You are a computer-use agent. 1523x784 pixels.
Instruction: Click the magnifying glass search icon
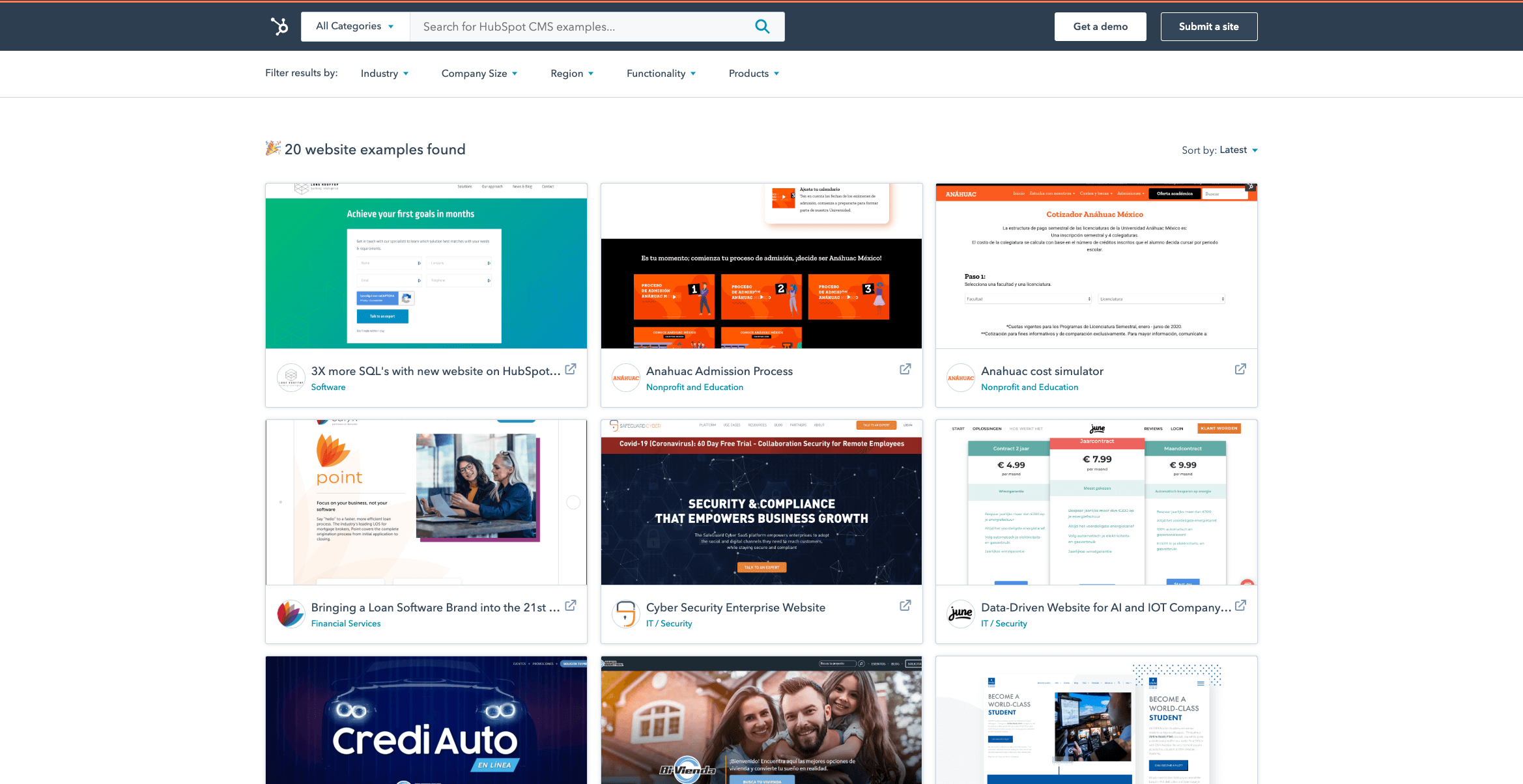click(761, 27)
